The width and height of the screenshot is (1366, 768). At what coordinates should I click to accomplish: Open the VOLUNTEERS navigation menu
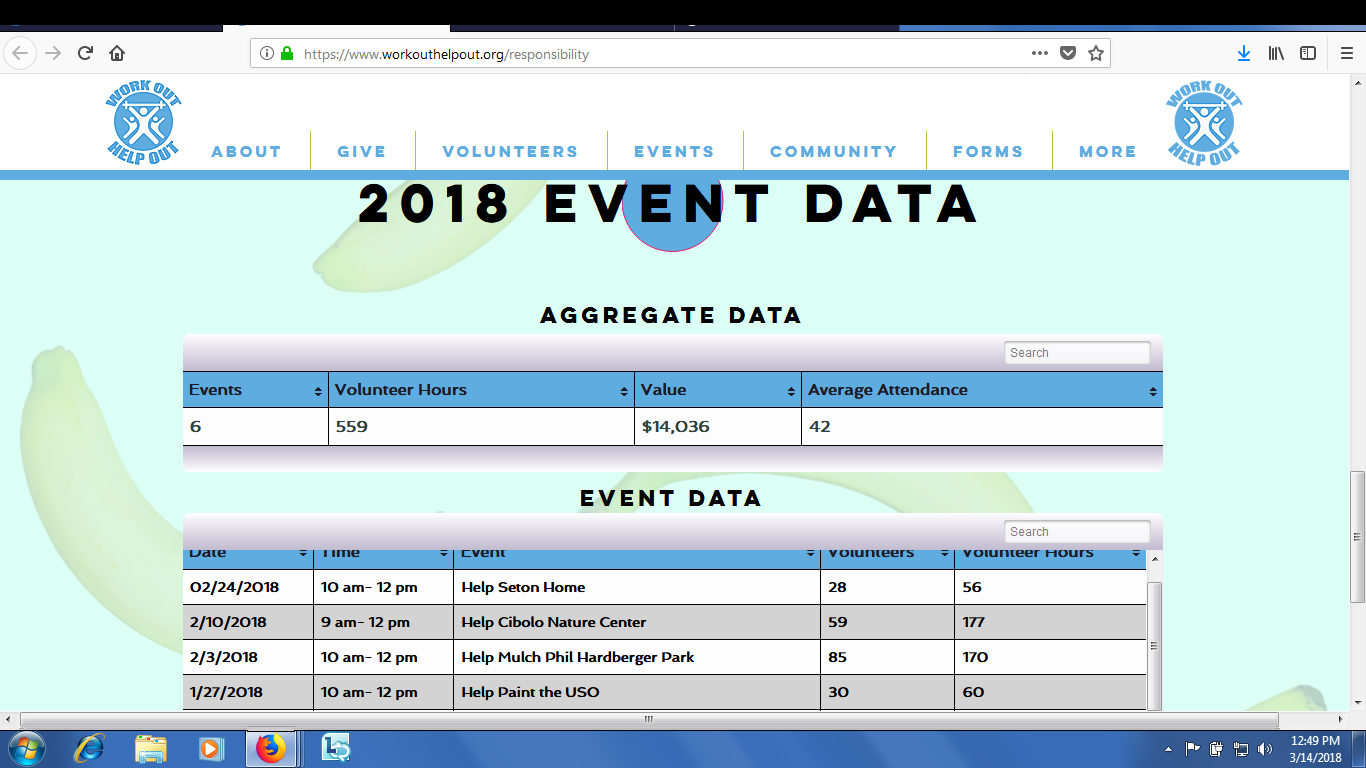[510, 152]
